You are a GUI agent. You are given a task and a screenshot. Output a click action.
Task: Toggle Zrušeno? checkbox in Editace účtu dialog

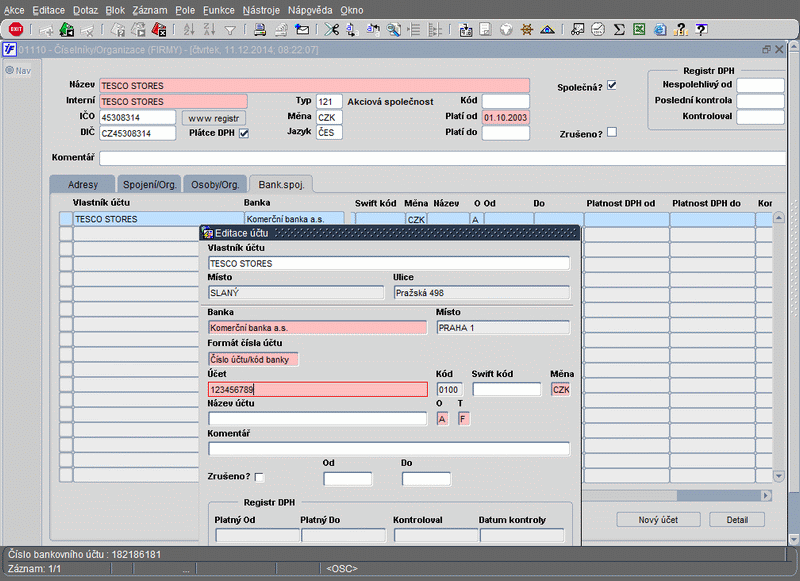pos(259,477)
